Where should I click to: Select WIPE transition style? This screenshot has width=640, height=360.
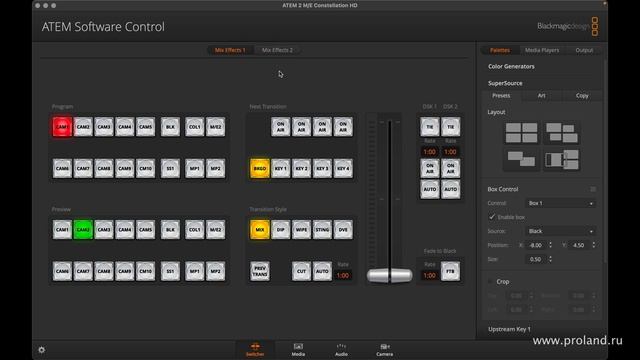pos(302,230)
